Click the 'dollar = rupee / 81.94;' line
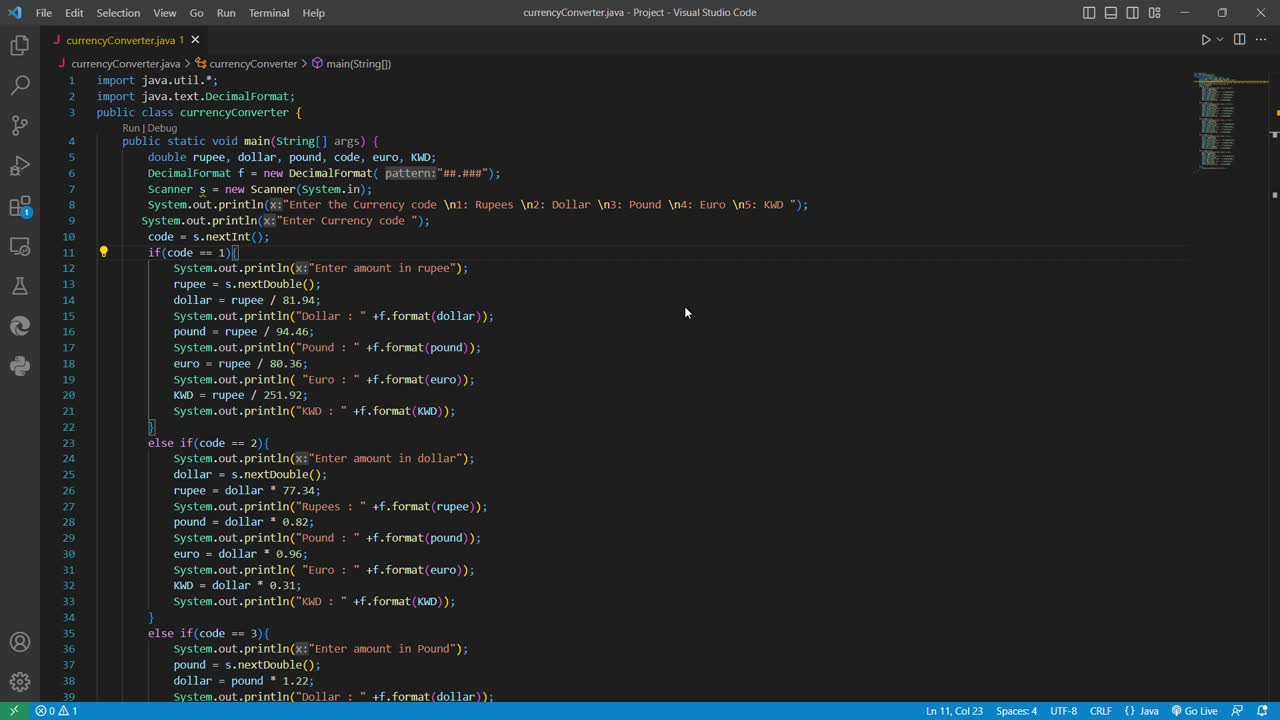The width and height of the screenshot is (1280, 720). coord(247,300)
